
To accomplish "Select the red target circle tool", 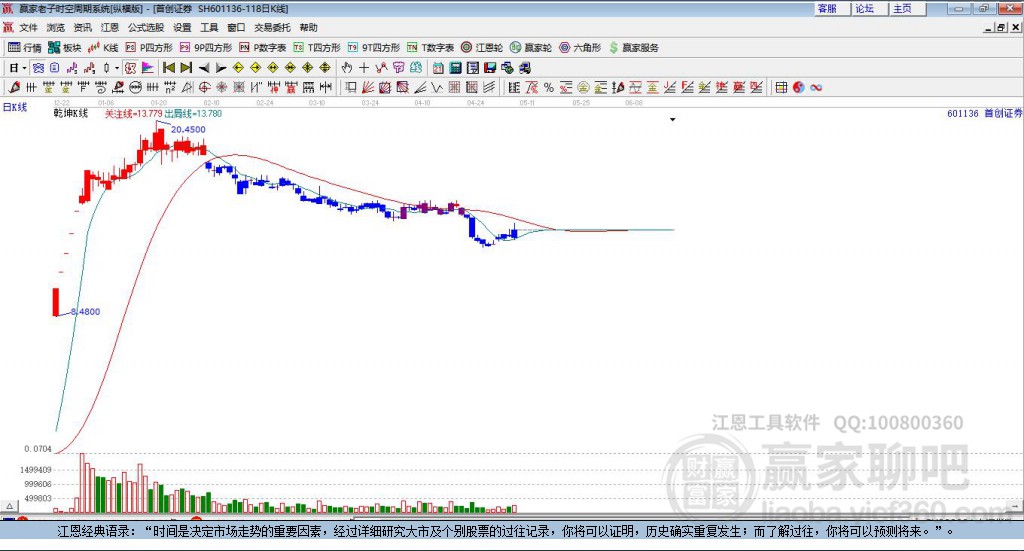I will click(204, 87).
